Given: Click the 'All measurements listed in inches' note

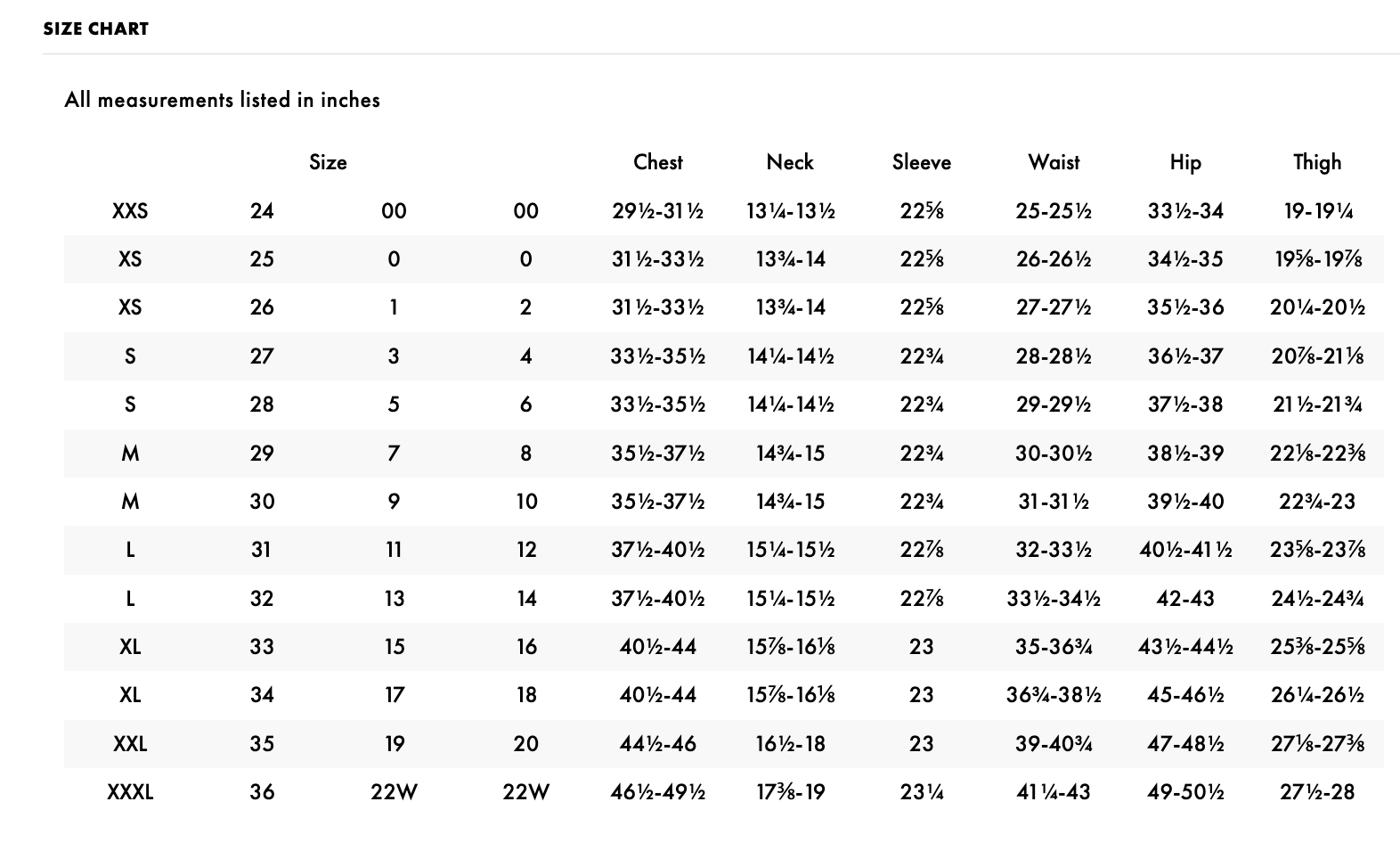Looking at the screenshot, I should click(222, 100).
